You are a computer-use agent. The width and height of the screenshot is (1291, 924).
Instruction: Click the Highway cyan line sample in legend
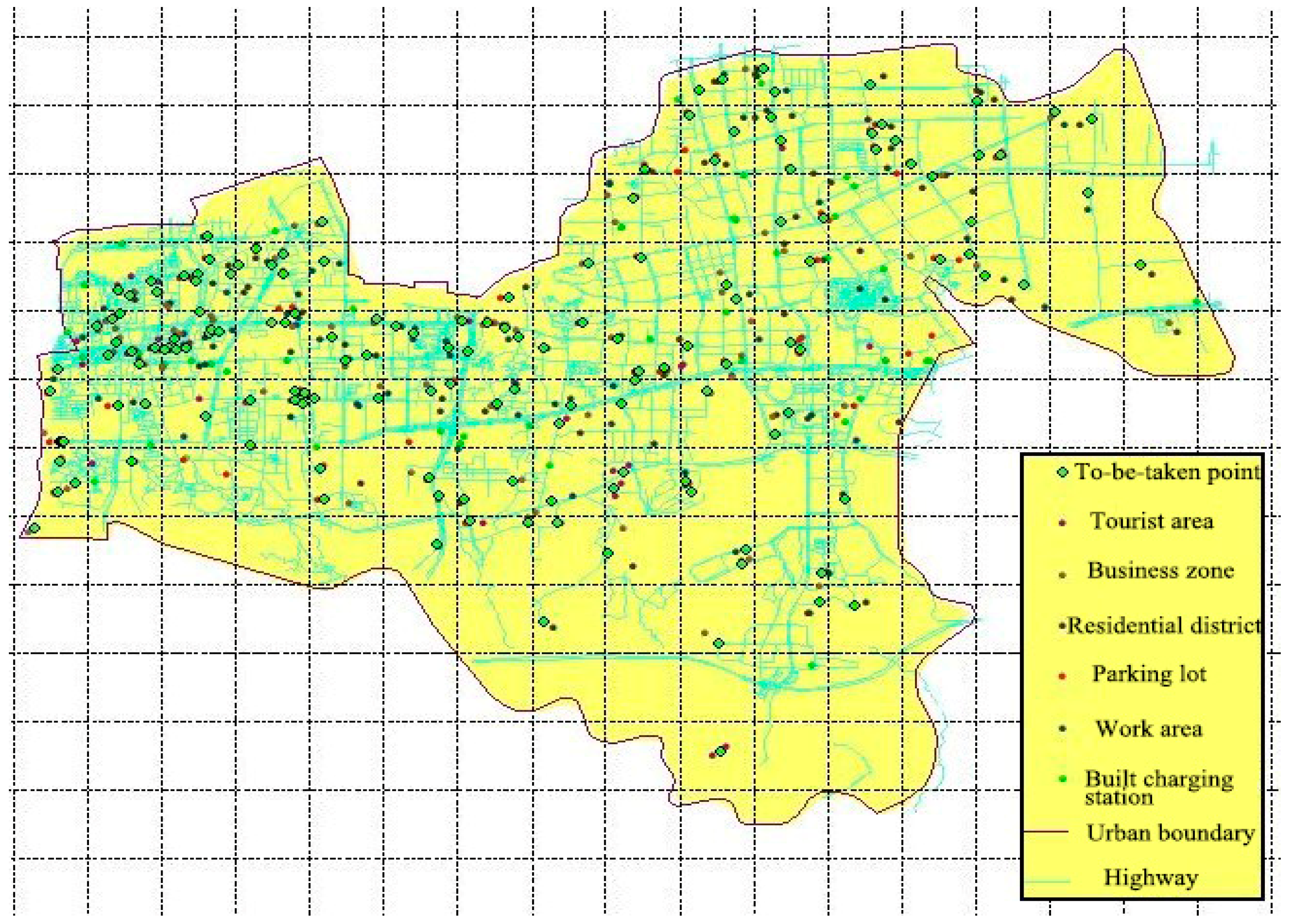(1046, 881)
